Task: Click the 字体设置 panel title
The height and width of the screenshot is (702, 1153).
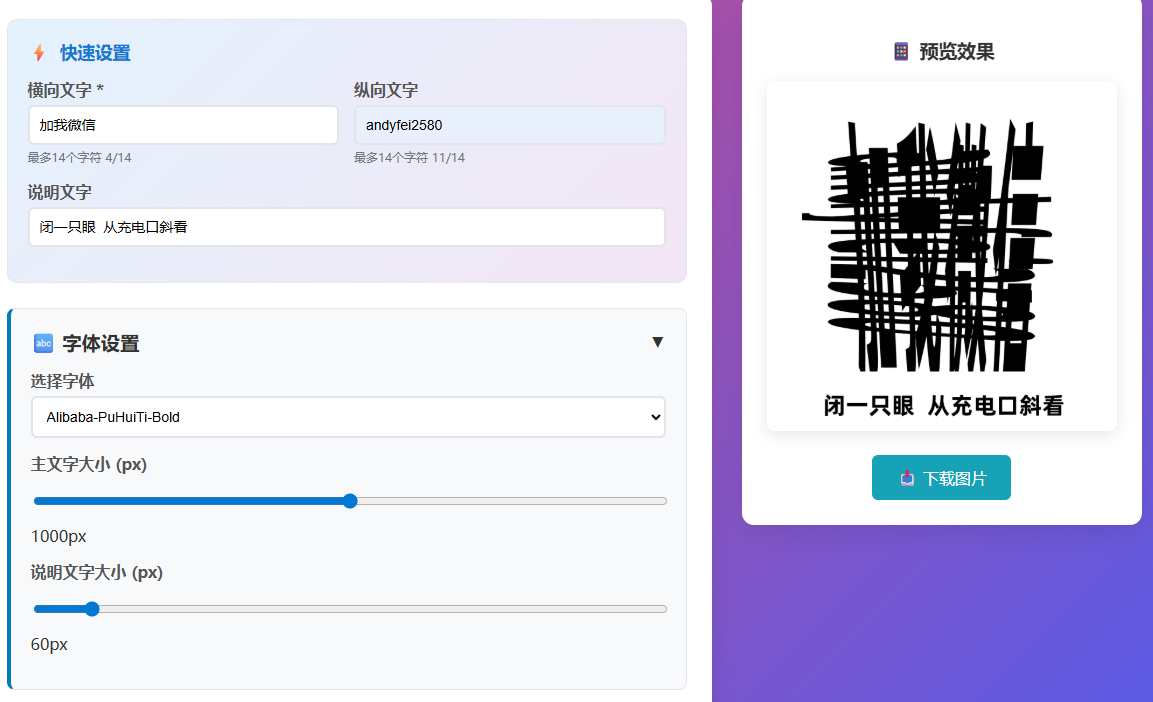Action: coord(102,343)
